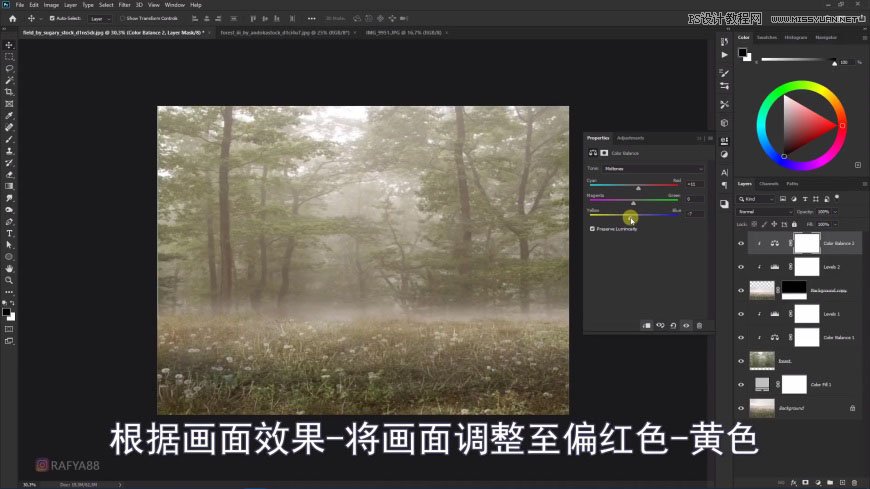Viewport: 870px width, 489px height.
Task: Click the Home icon in options bar
Action: click(12, 18)
